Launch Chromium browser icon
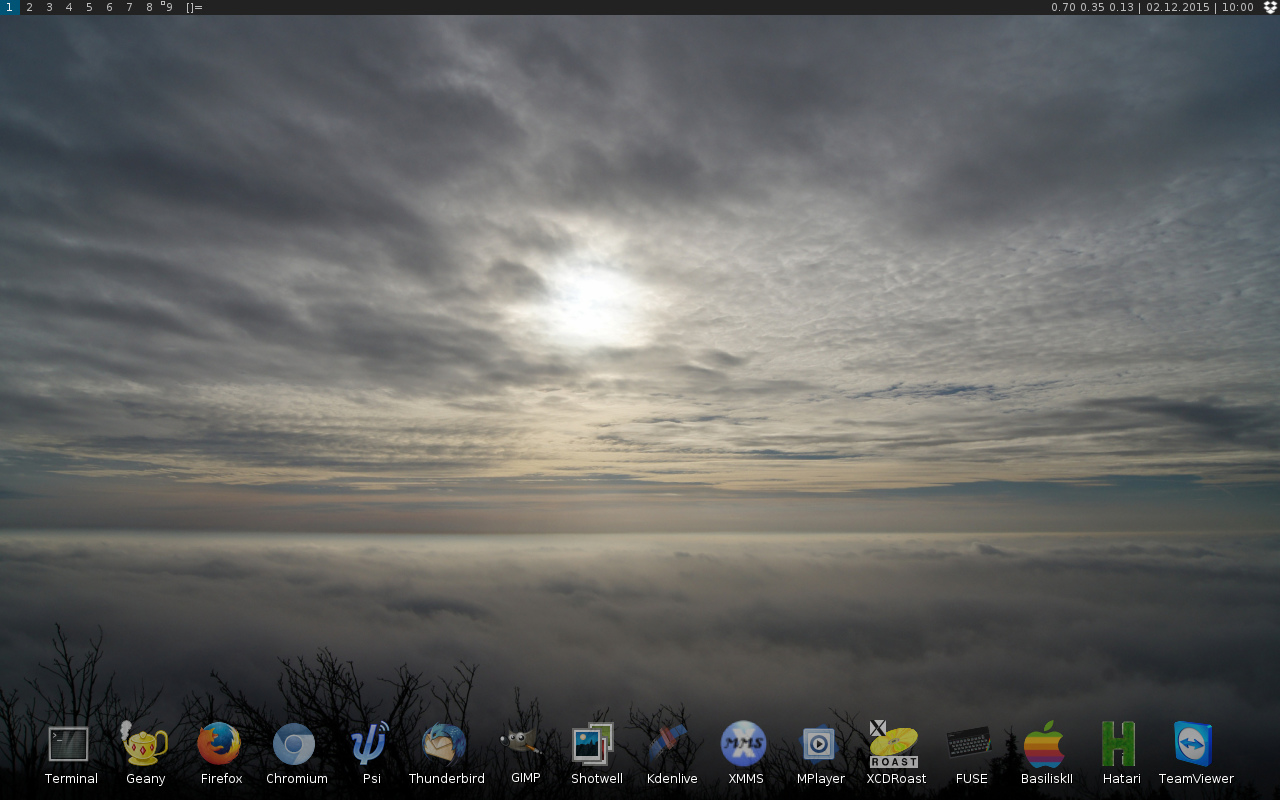This screenshot has width=1280, height=800. [x=294, y=744]
